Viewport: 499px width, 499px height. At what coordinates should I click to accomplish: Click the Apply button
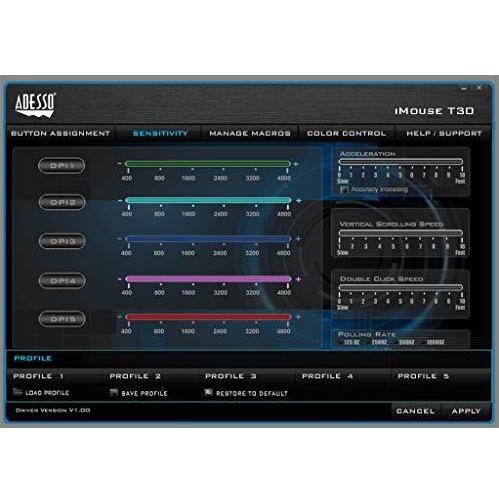(466, 411)
